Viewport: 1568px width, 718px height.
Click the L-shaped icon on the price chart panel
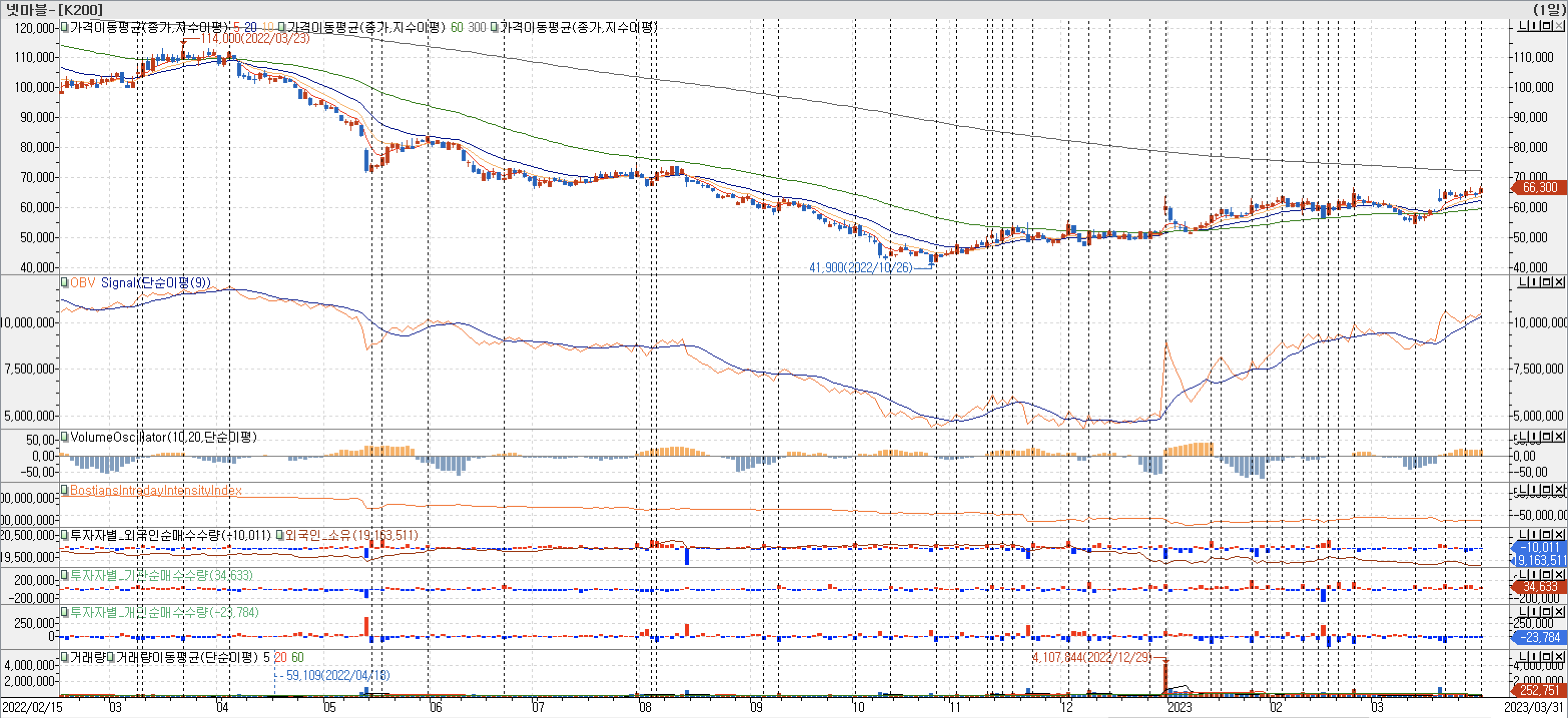tap(1523, 26)
